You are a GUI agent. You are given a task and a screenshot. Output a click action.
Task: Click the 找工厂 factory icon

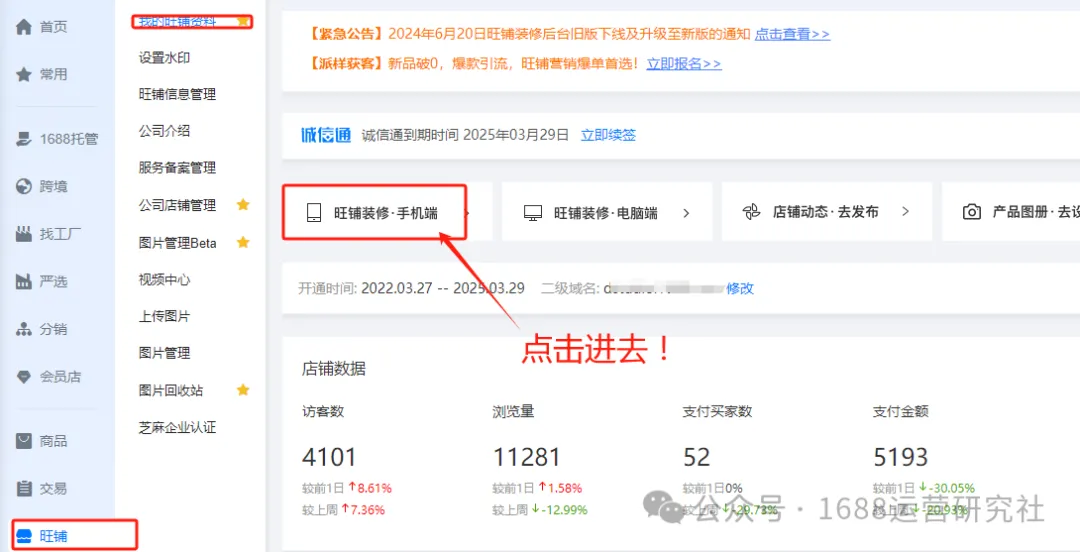click(24, 234)
